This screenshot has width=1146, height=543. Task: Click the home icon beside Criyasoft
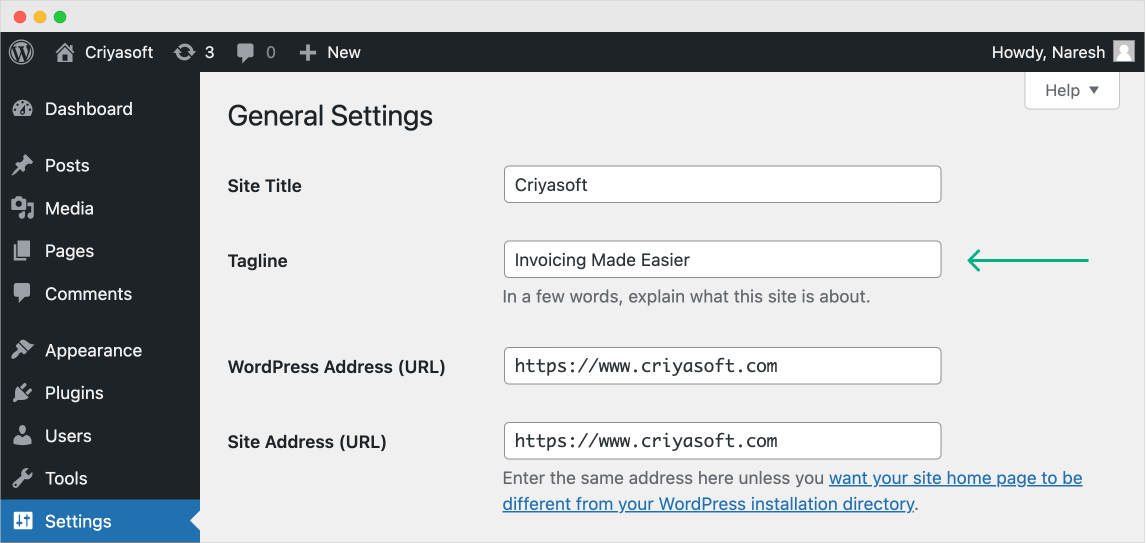point(65,53)
